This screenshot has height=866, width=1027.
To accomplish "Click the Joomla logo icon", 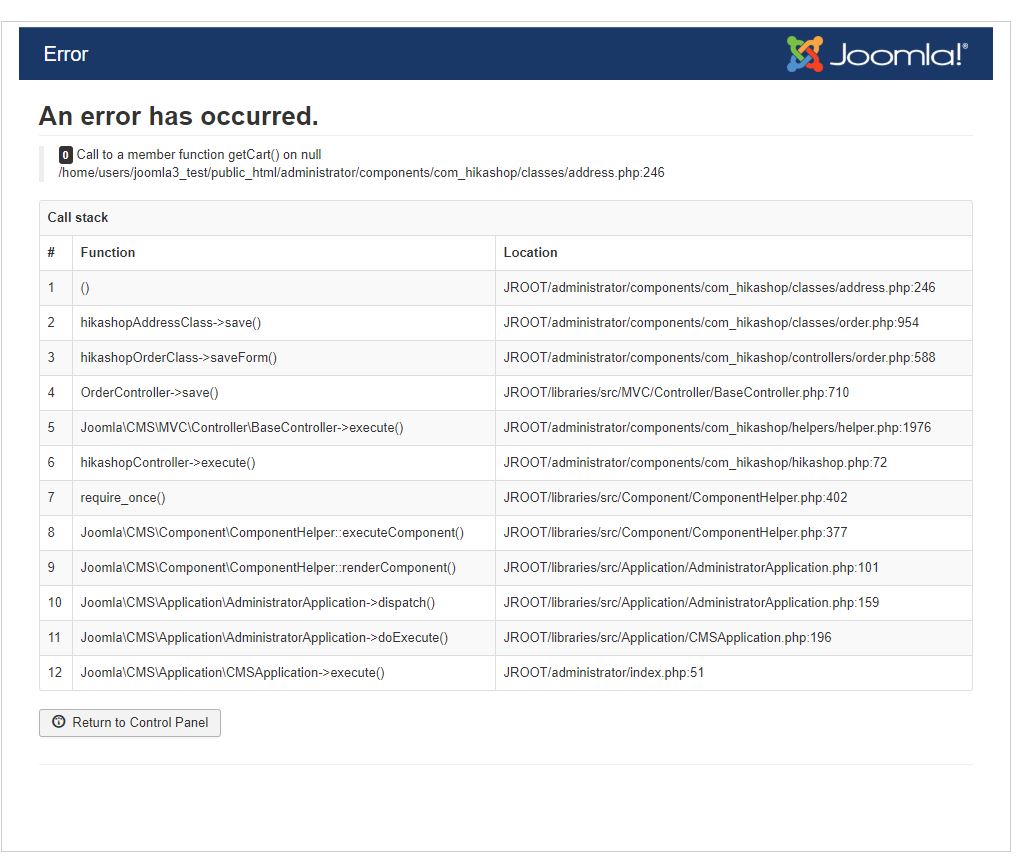I will click(804, 54).
